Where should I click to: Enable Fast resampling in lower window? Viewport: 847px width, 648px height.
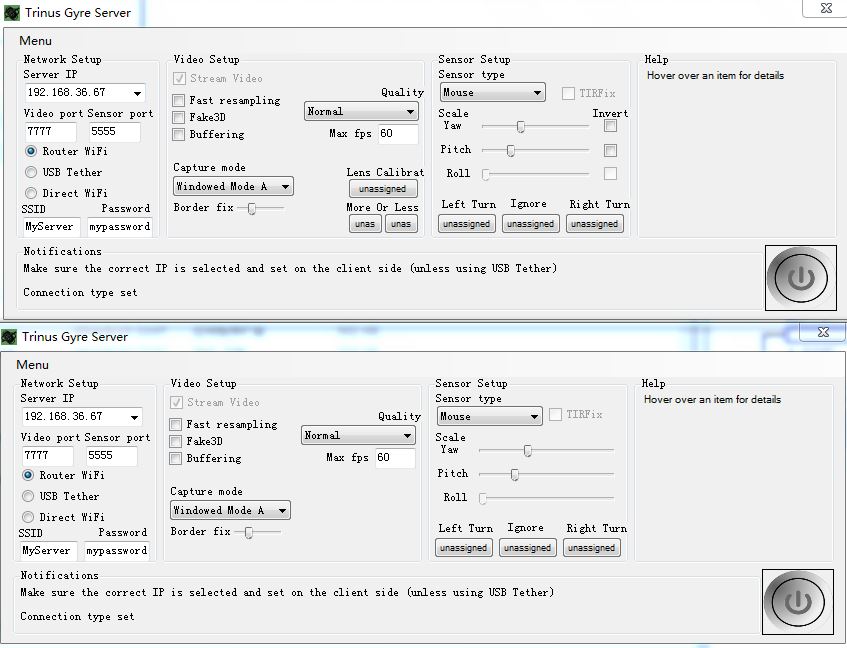(176, 424)
